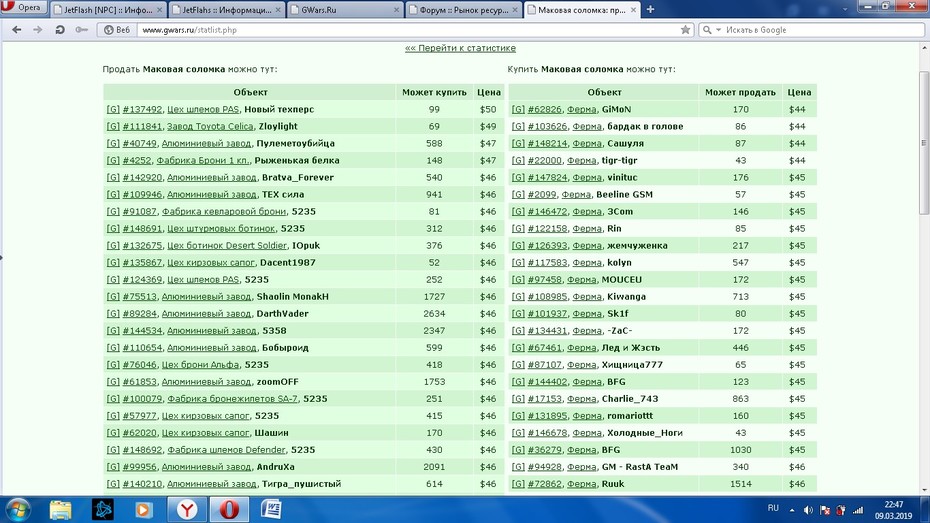Select player name Shaolin MonakH
Viewport: 930px width, 523px height.
[x=292, y=296]
